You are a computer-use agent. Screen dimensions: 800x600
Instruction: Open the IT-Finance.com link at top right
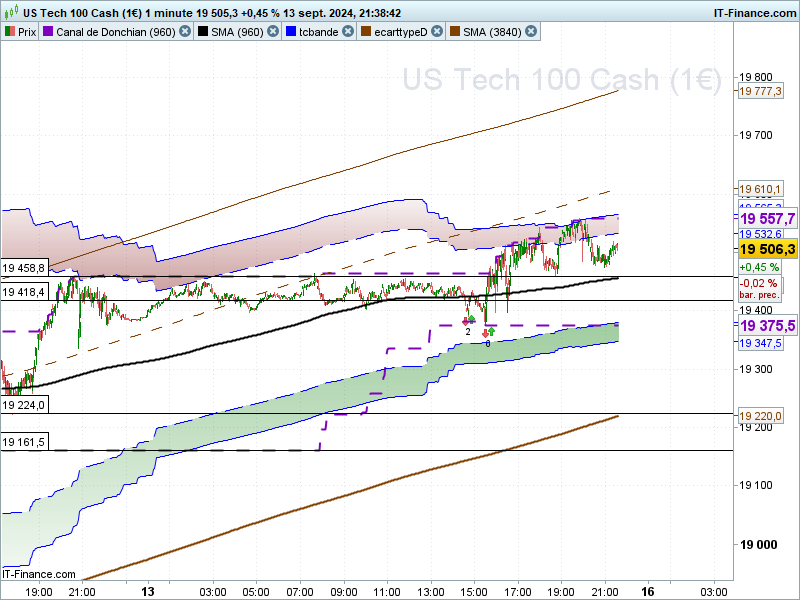[754, 13]
